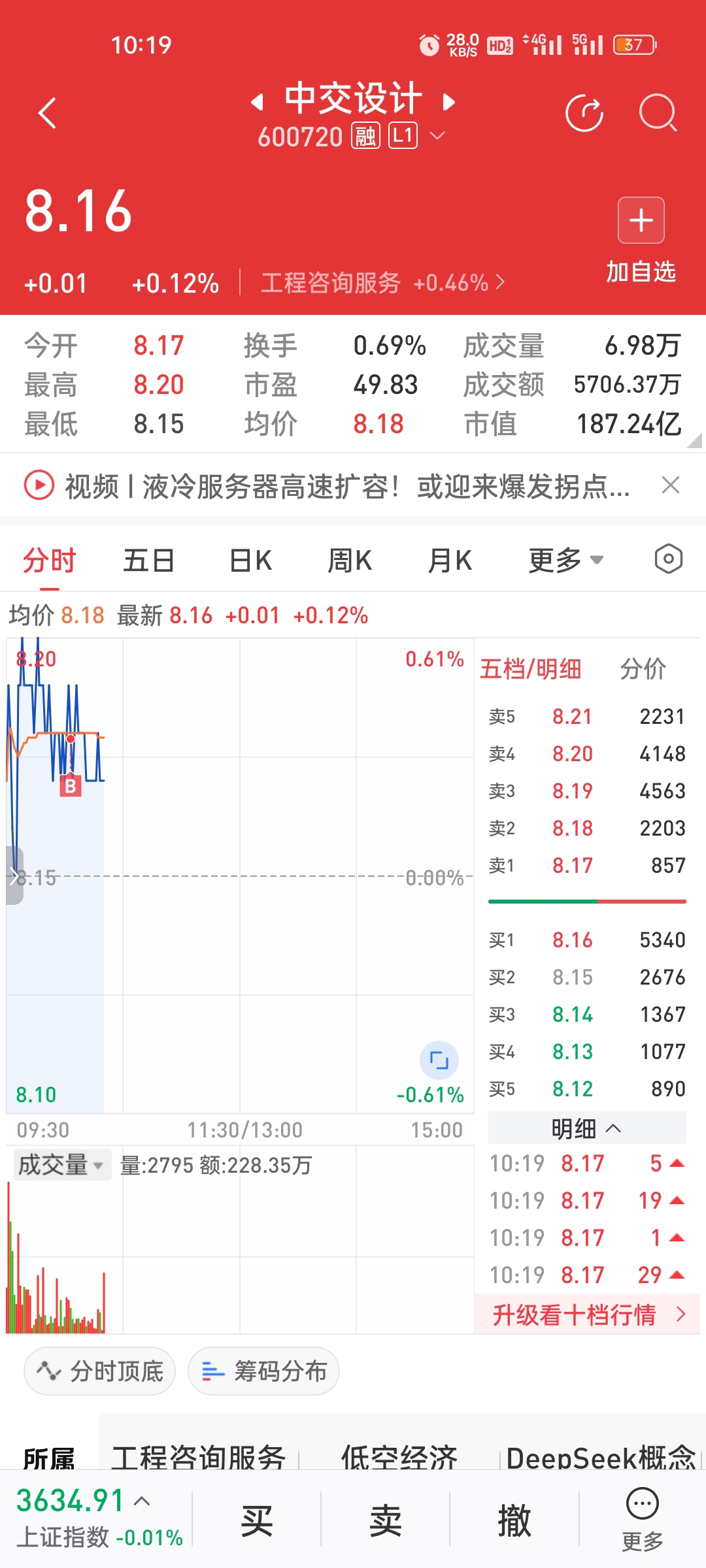Expand stock code details chevron
The height and width of the screenshot is (1568, 706).
[x=437, y=136]
